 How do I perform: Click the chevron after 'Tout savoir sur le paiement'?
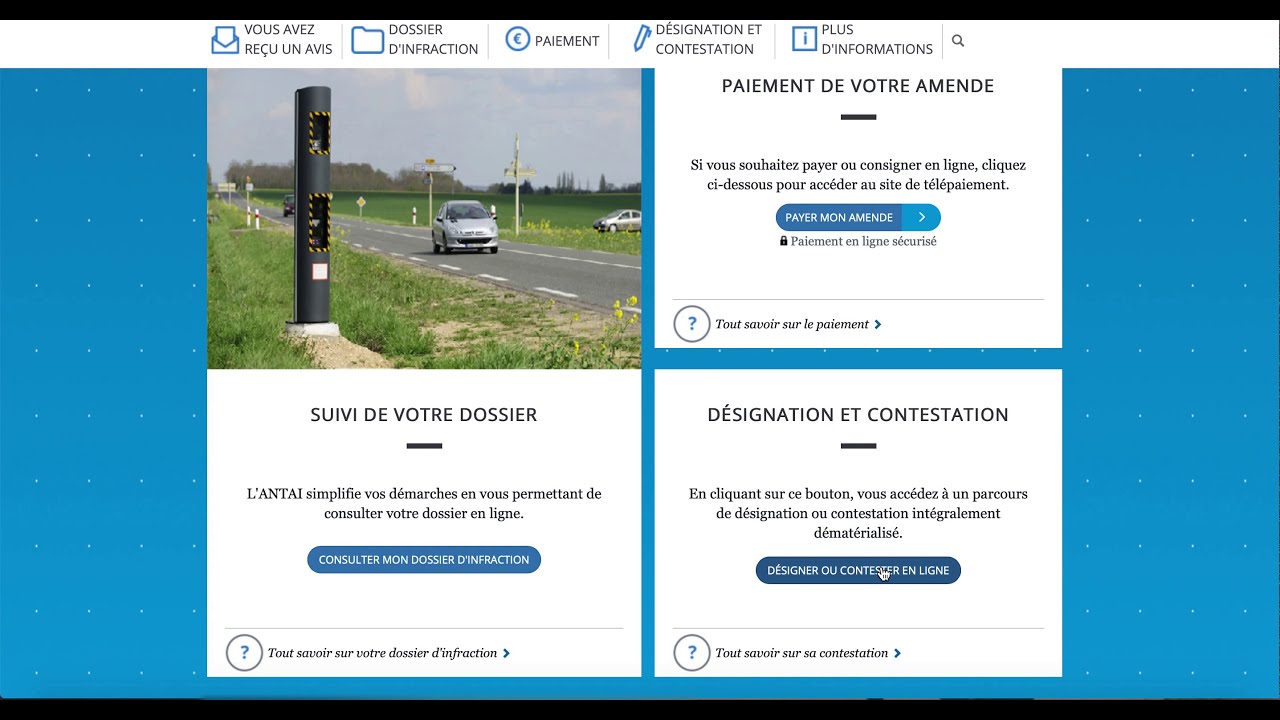[878, 324]
